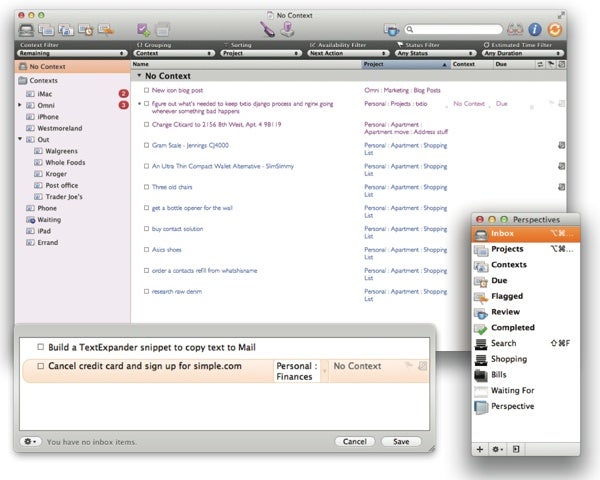Expand the Omni context triangle

click(20, 105)
